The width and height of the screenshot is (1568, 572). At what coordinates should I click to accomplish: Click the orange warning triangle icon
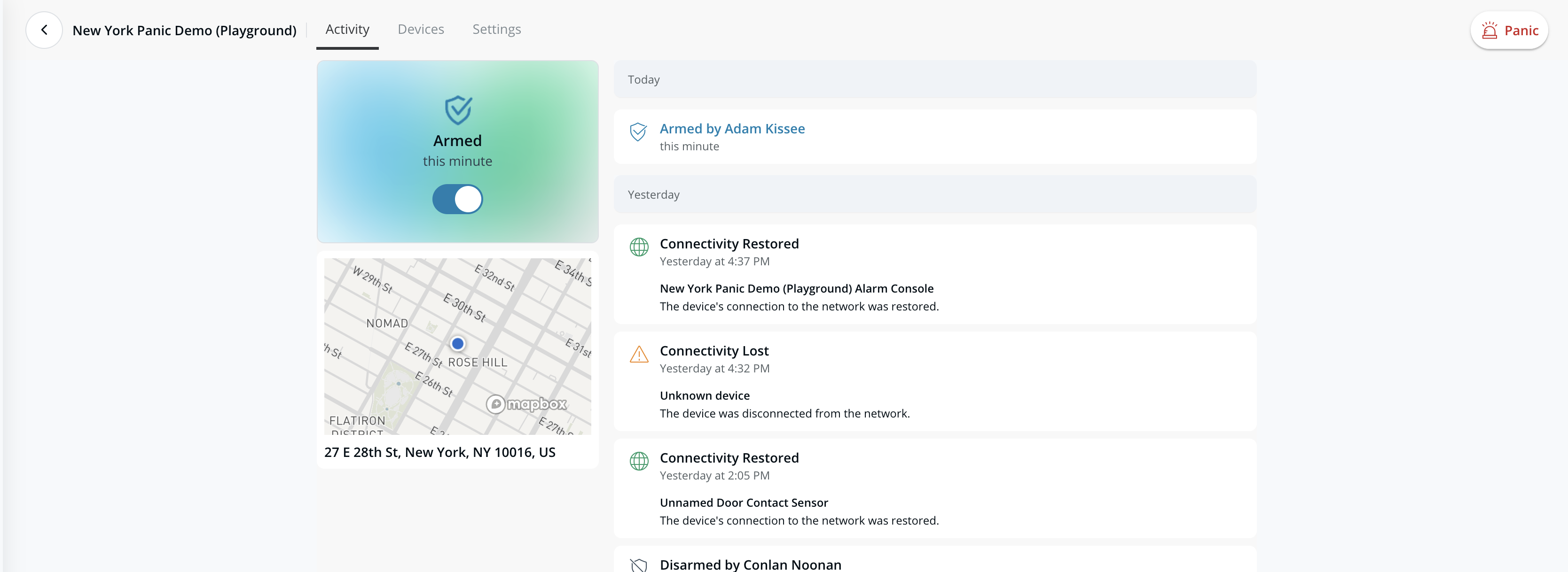[638, 354]
